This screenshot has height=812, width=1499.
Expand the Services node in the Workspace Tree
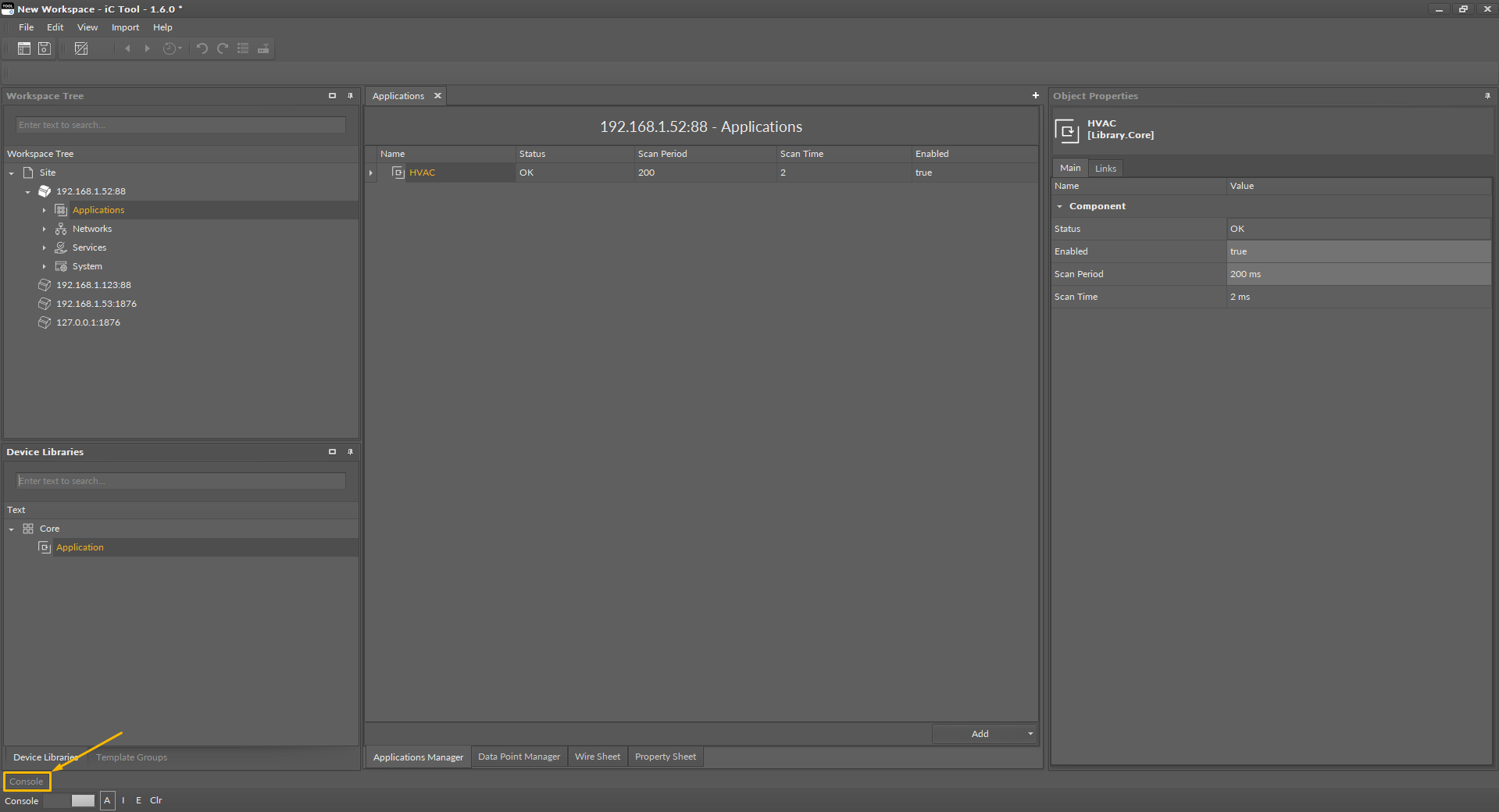44,248
